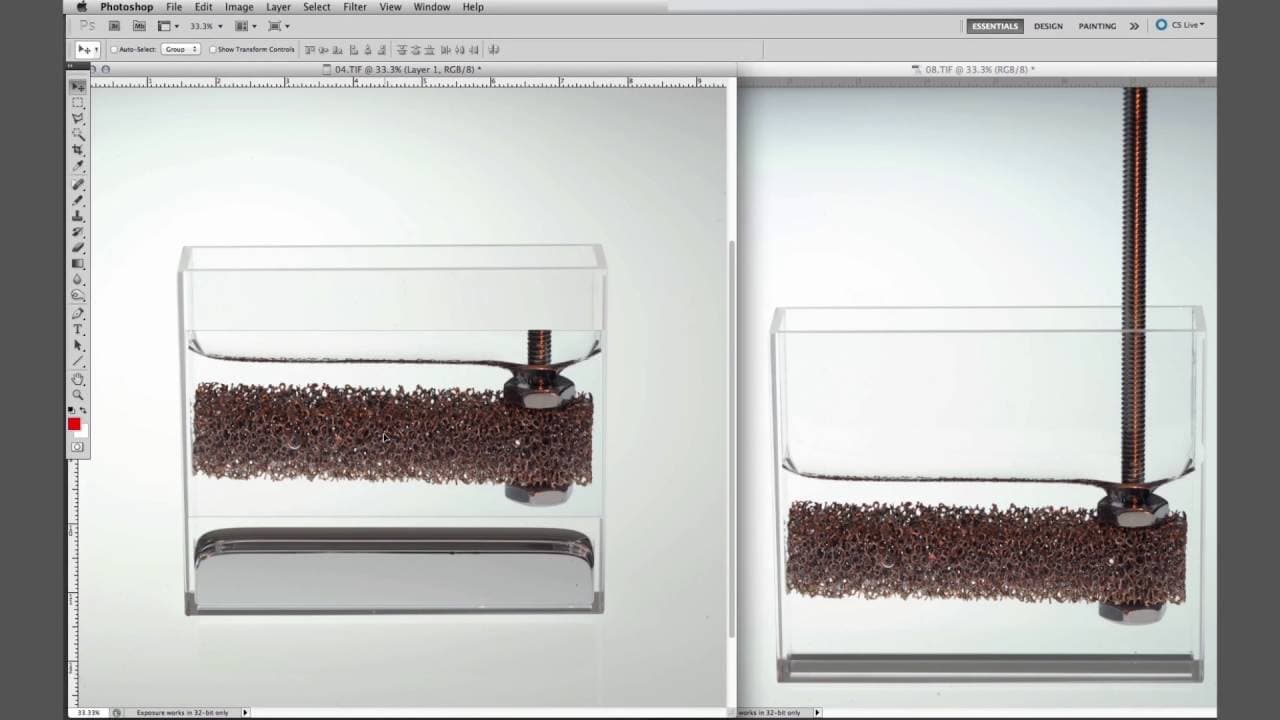
Task: Switch to the Essentials workspace
Action: pos(995,26)
